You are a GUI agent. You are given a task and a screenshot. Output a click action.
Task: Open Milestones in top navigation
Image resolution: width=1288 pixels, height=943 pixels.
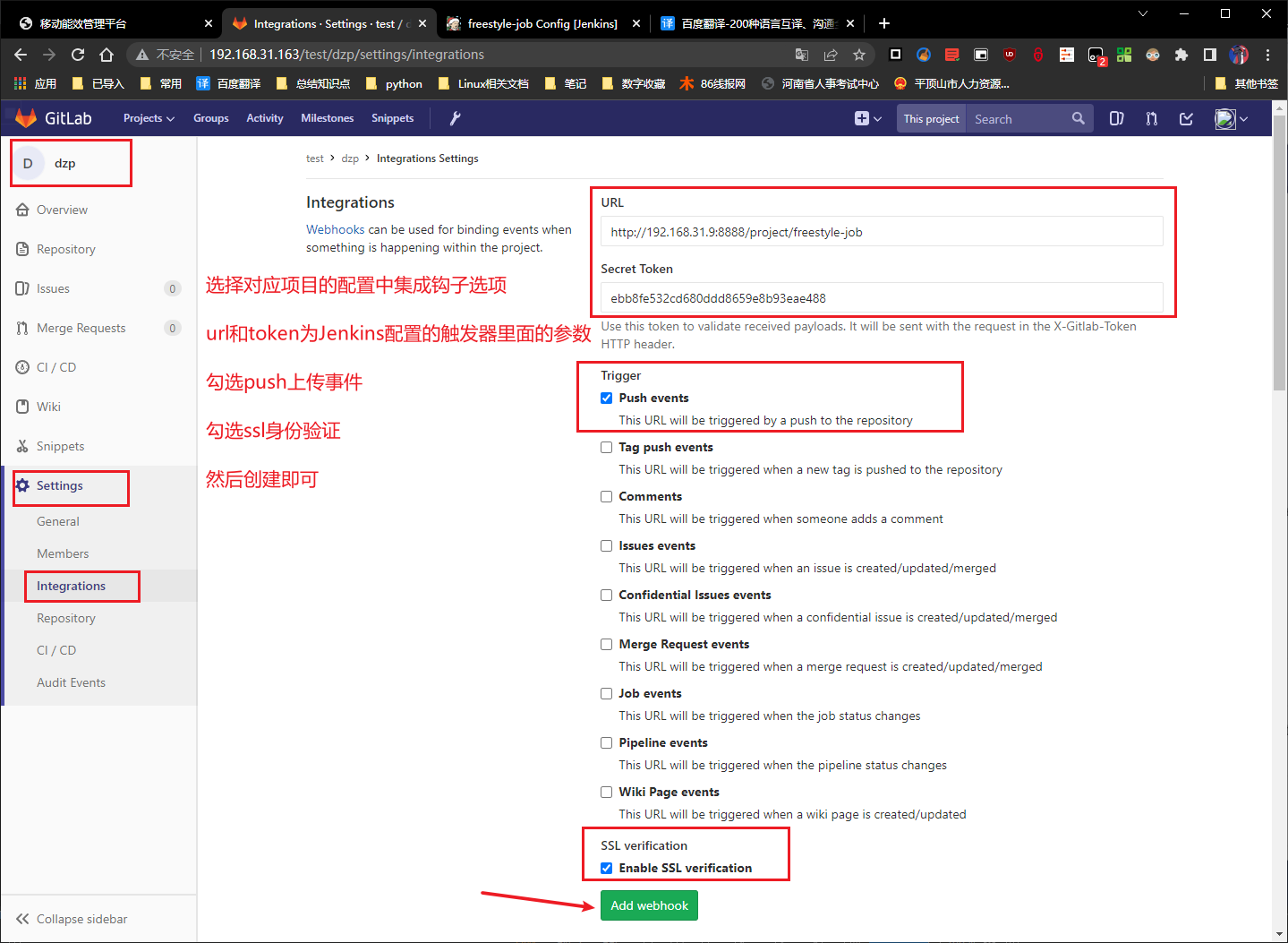point(328,118)
